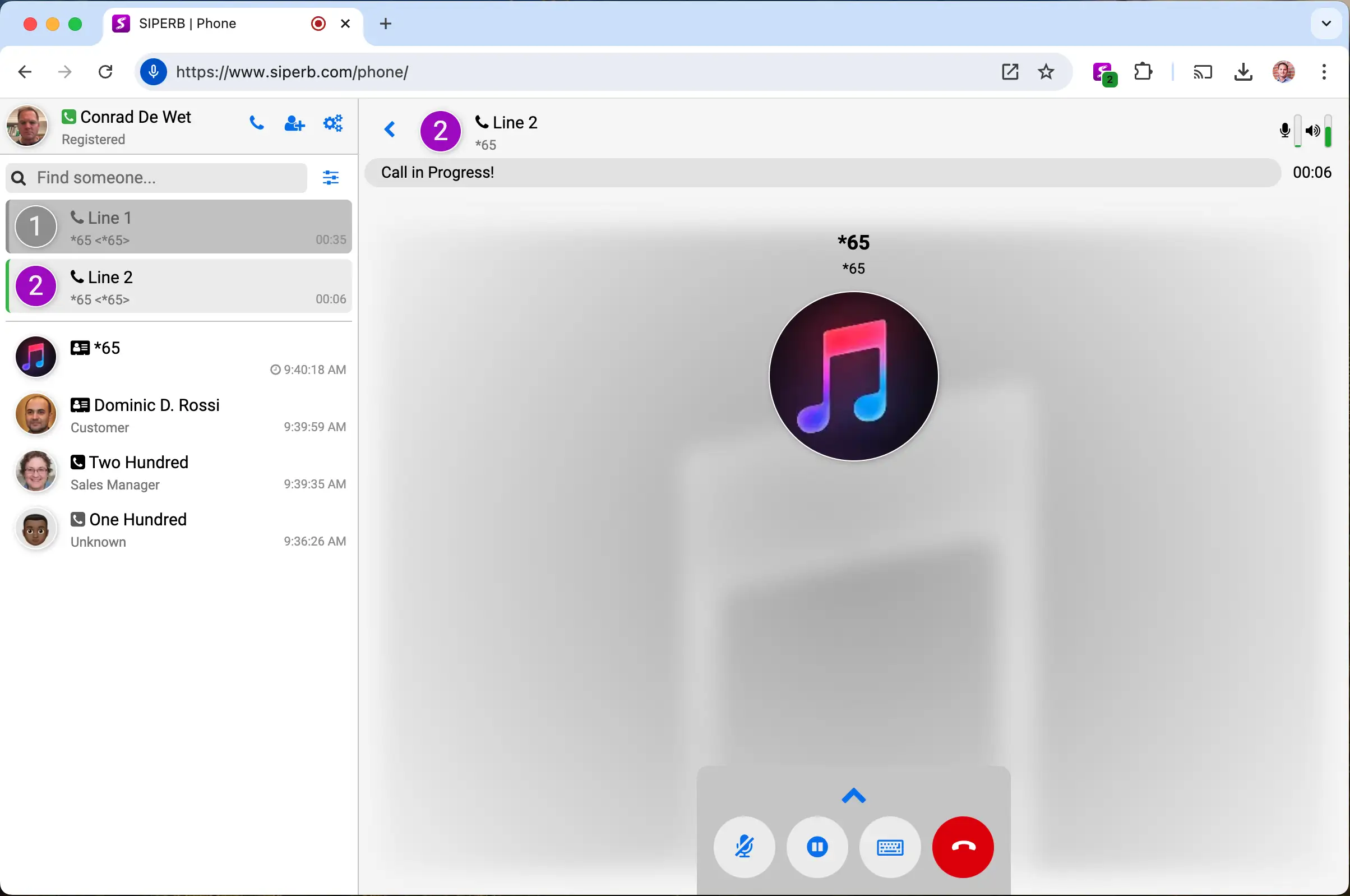This screenshot has height=896, width=1350.
Task: Click the Sales Manager subtitle
Action: [115, 485]
